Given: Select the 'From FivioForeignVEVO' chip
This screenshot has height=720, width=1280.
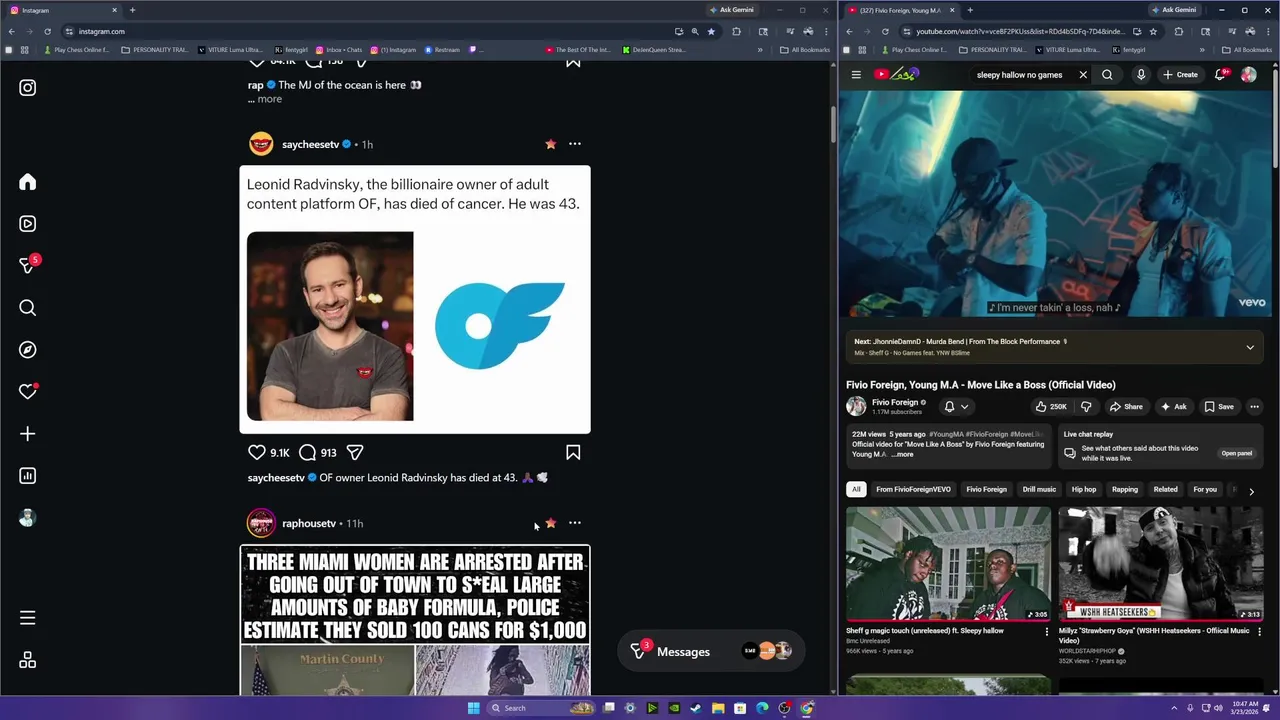Looking at the screenshot, I should [x=913, y=489].
